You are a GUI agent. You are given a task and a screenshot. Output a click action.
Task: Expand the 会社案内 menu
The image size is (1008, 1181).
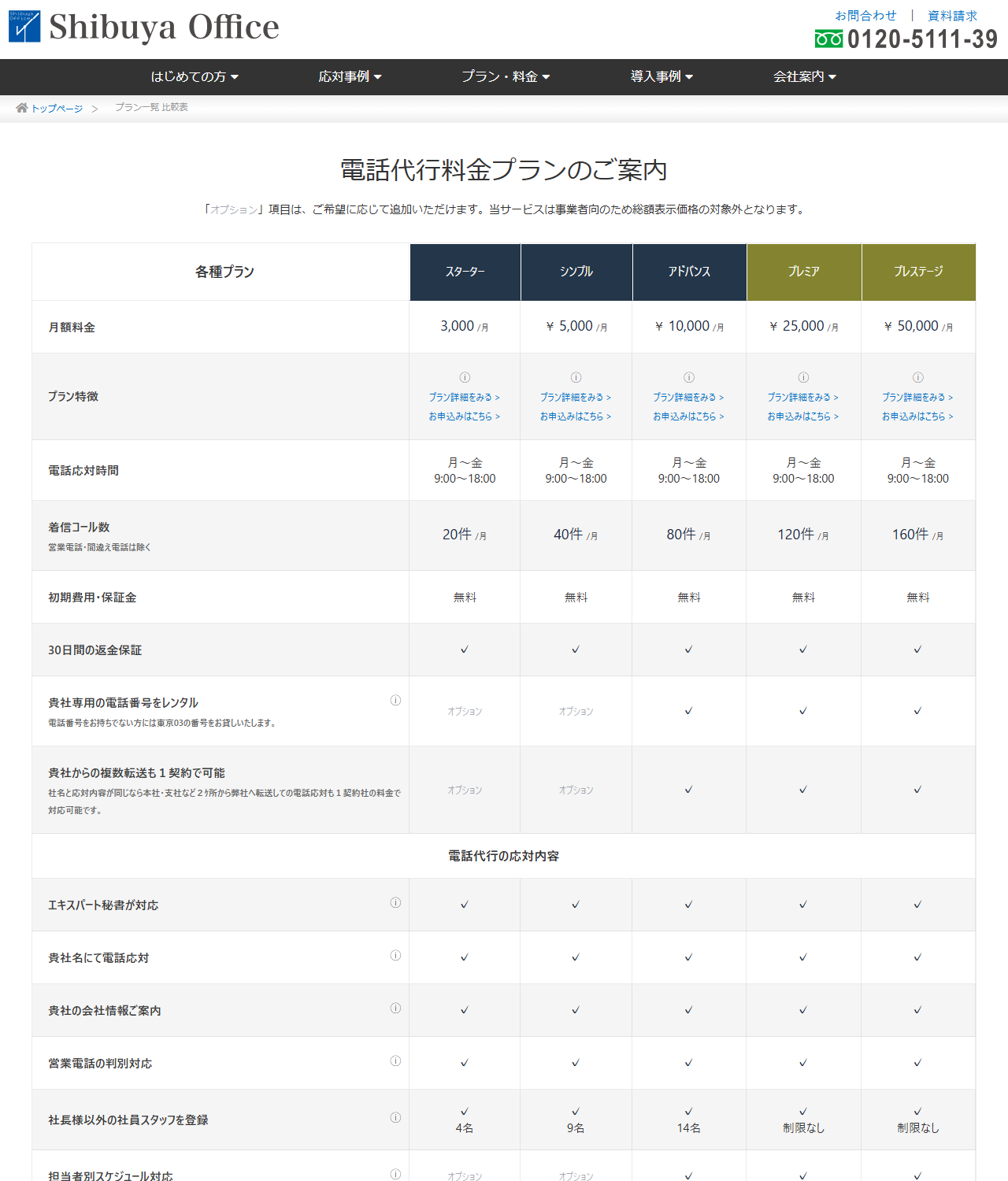(805, 76)
